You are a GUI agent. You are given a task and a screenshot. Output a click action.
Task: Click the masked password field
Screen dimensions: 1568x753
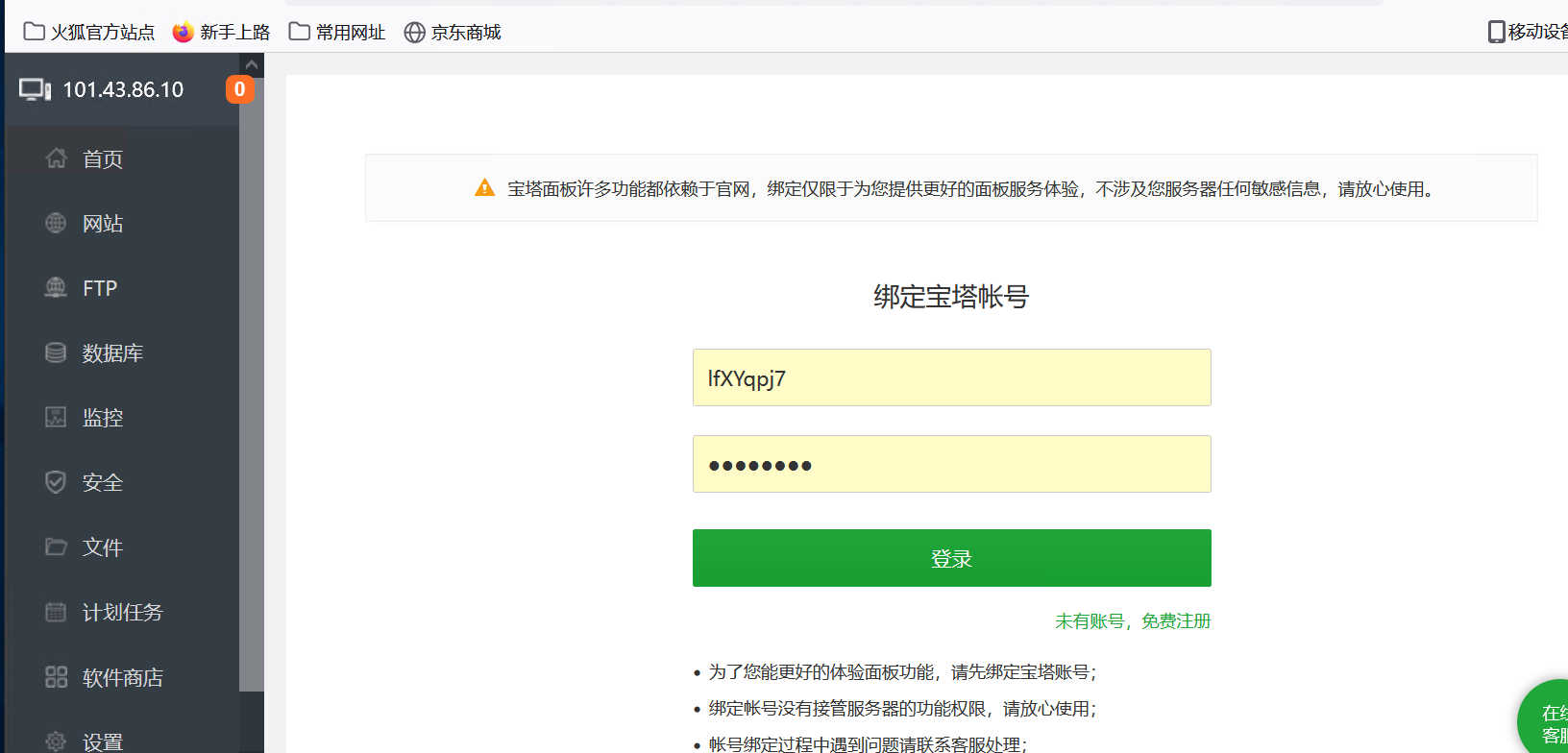click(x=951, y=464)
